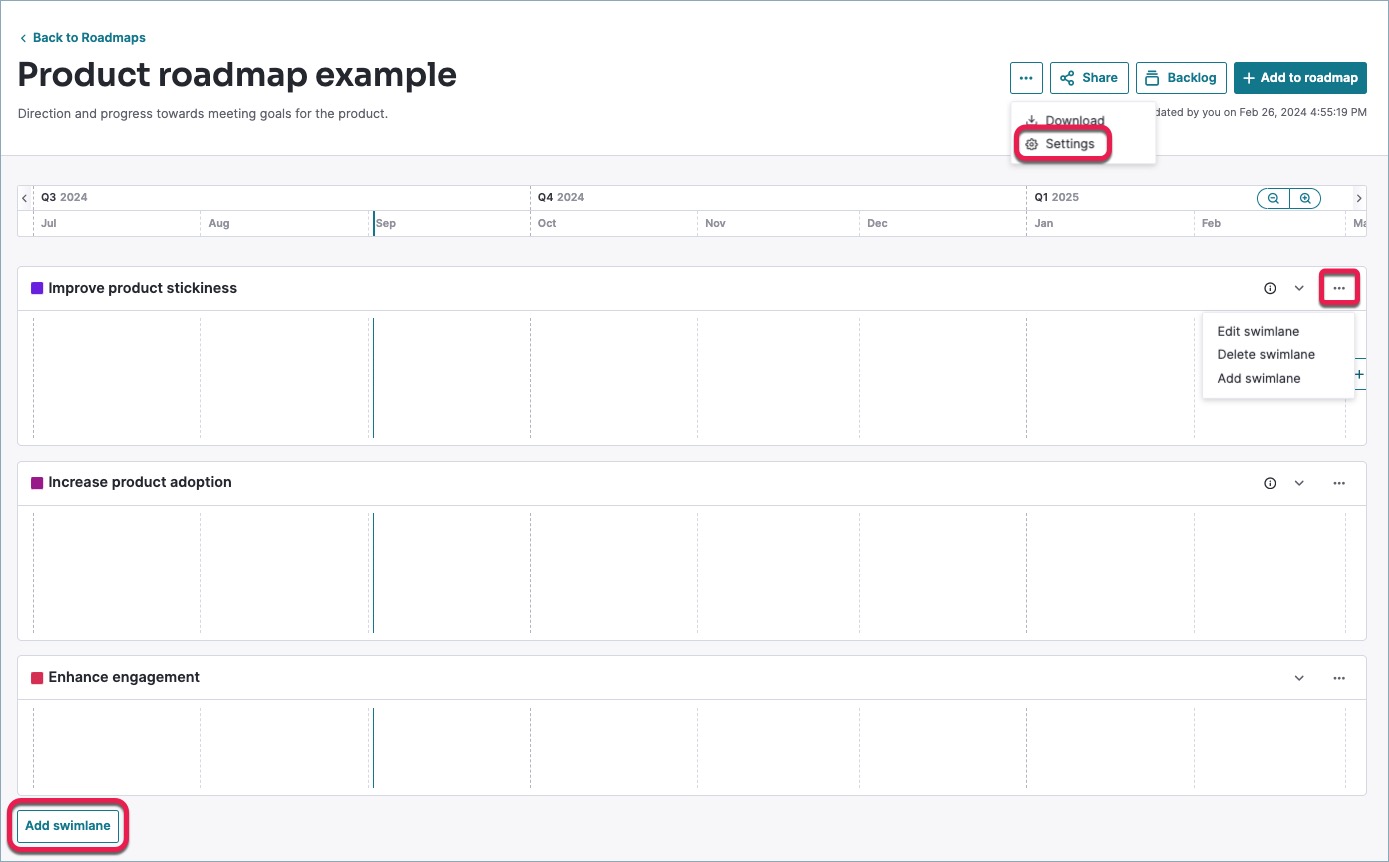Viewport: 1389px width, 862px height.
Task: Click the Sep month in timeline header
Action: pos(386,223)
